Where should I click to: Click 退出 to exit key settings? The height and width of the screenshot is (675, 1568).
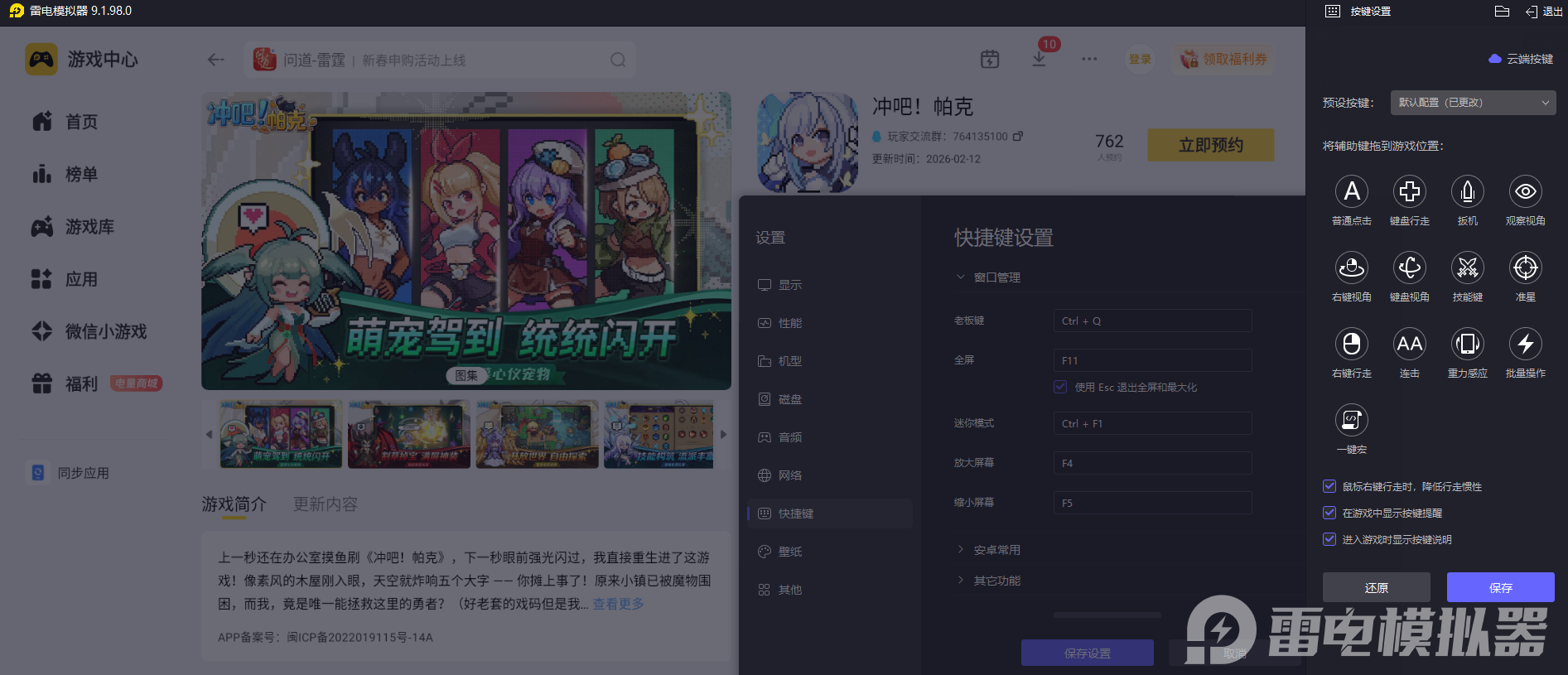coord(1544,12)
